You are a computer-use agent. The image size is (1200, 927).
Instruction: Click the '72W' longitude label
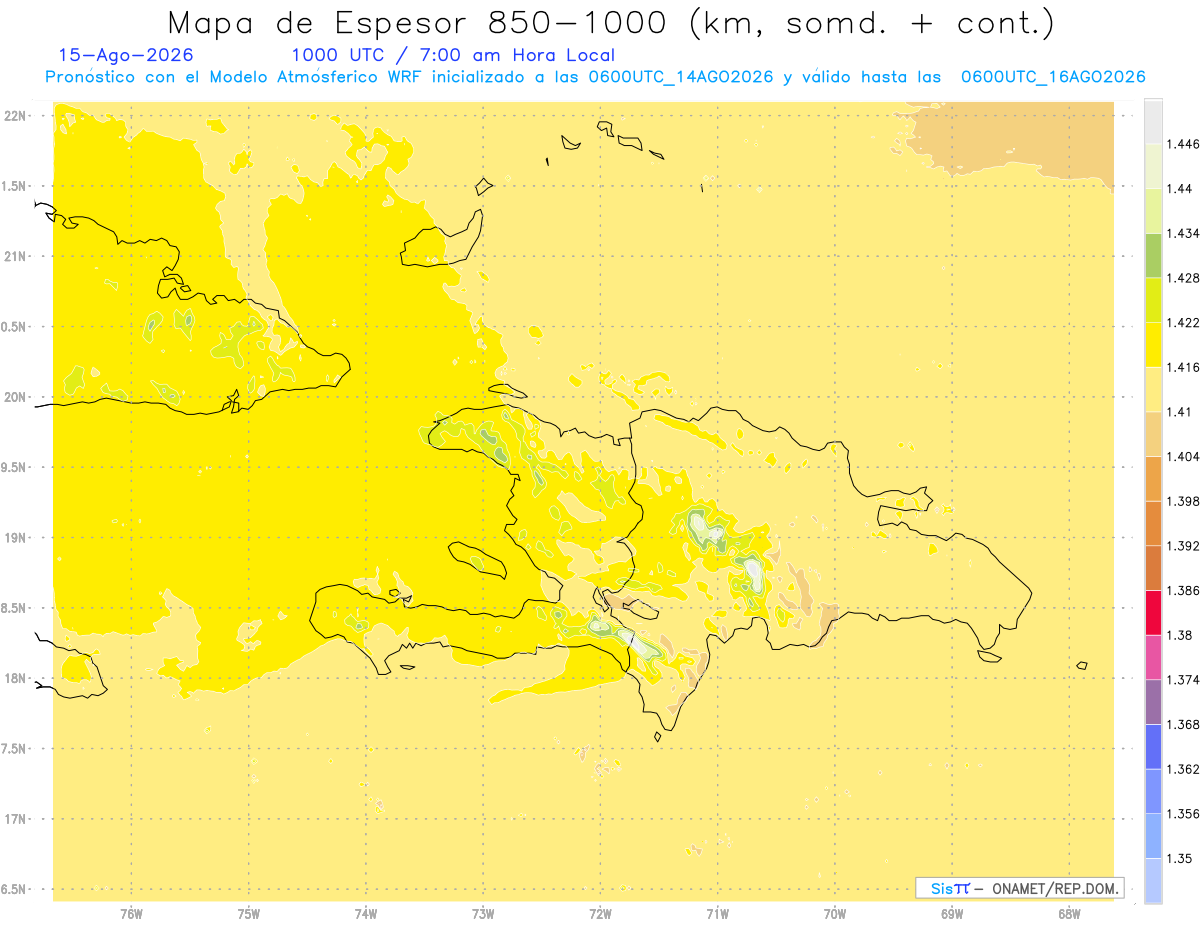600,914
